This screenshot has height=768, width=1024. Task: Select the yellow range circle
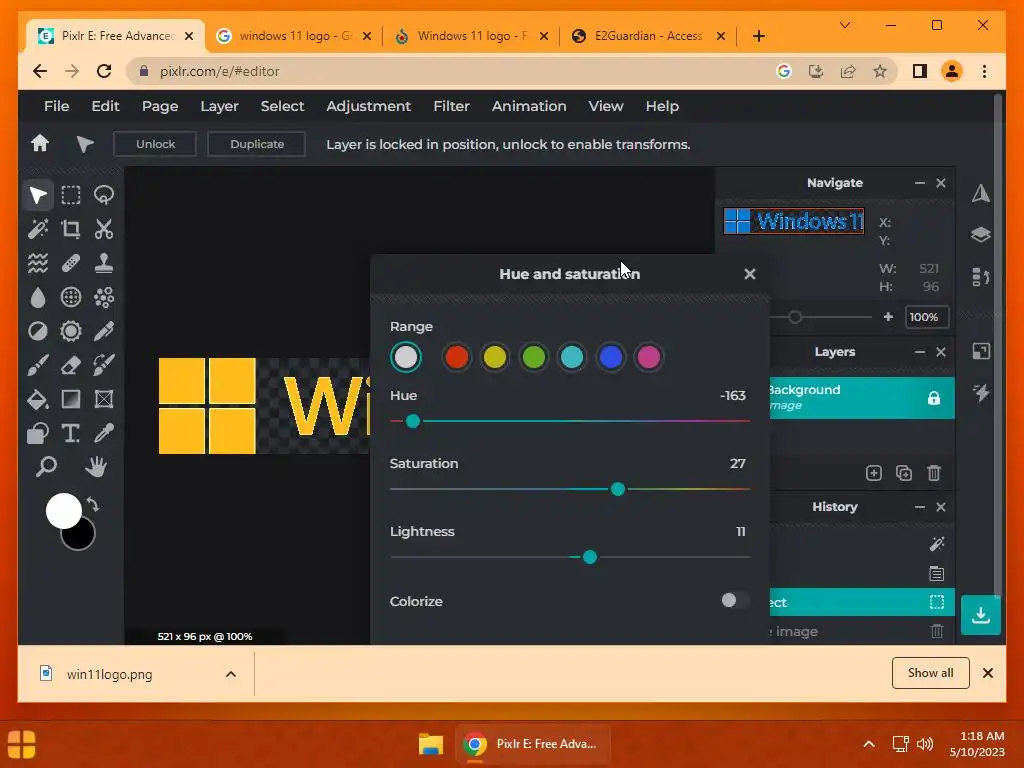click(495, 357)
